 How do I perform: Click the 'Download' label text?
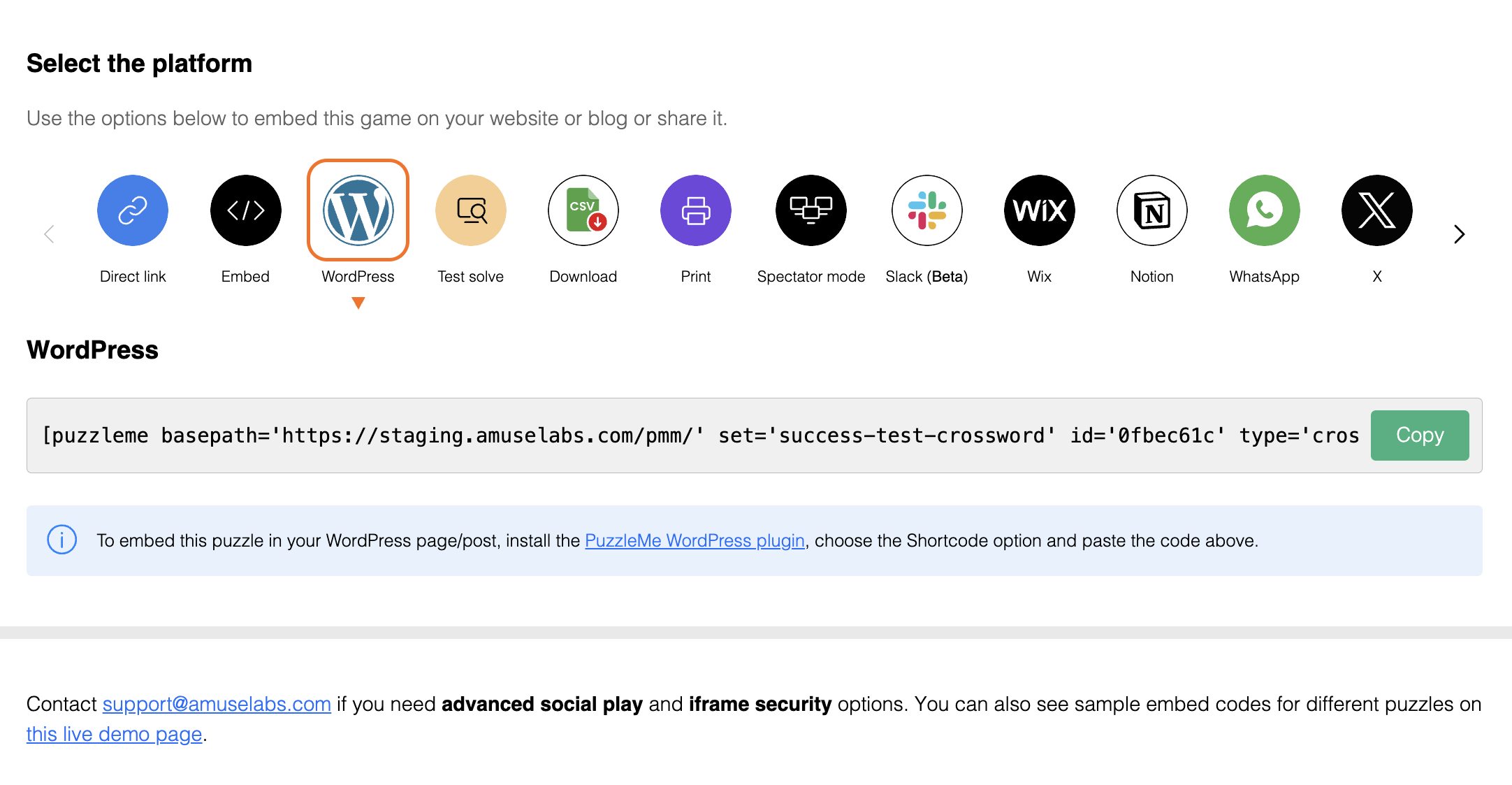(x=583, y=277)
